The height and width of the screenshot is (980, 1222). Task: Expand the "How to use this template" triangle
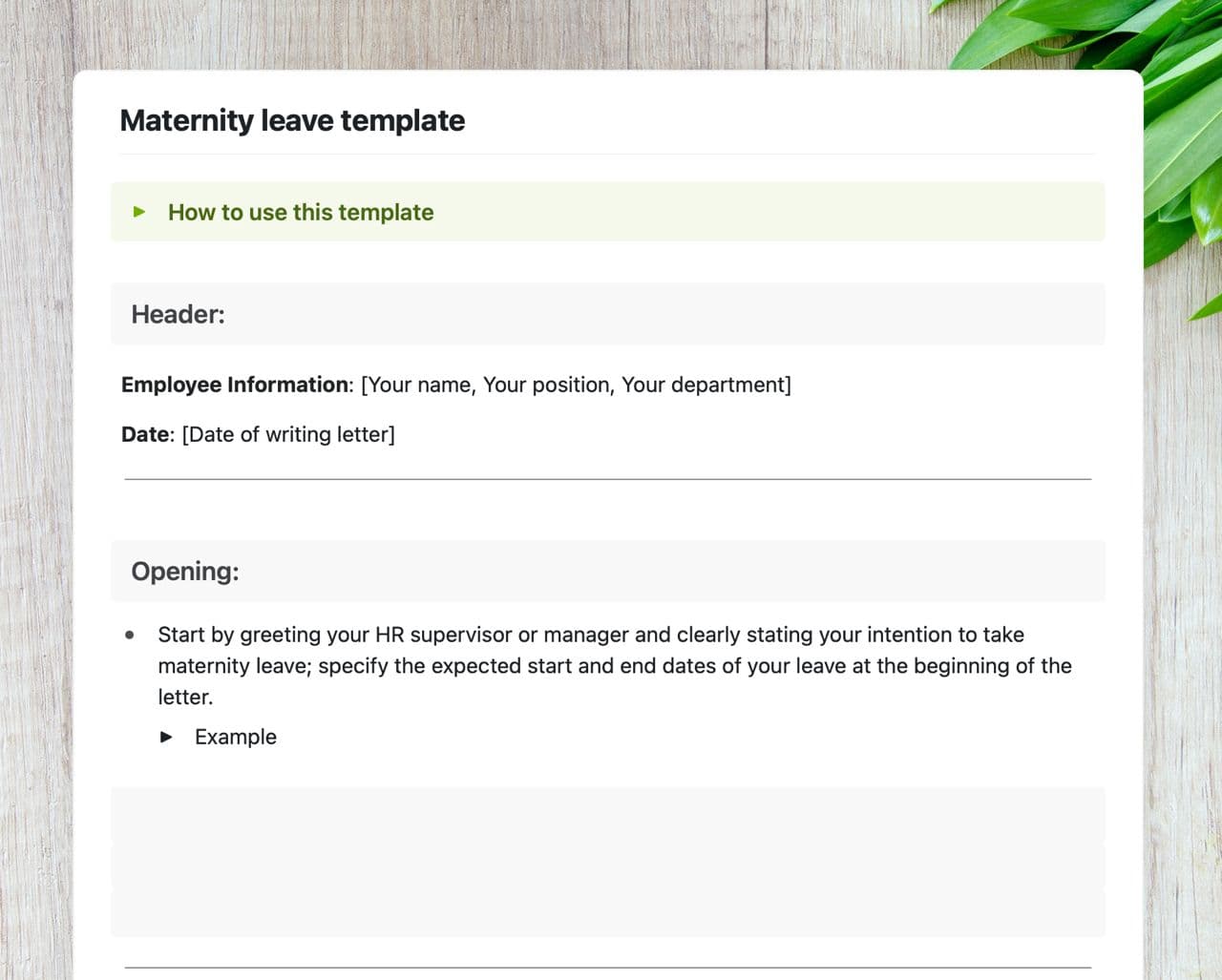pos(139,212)
